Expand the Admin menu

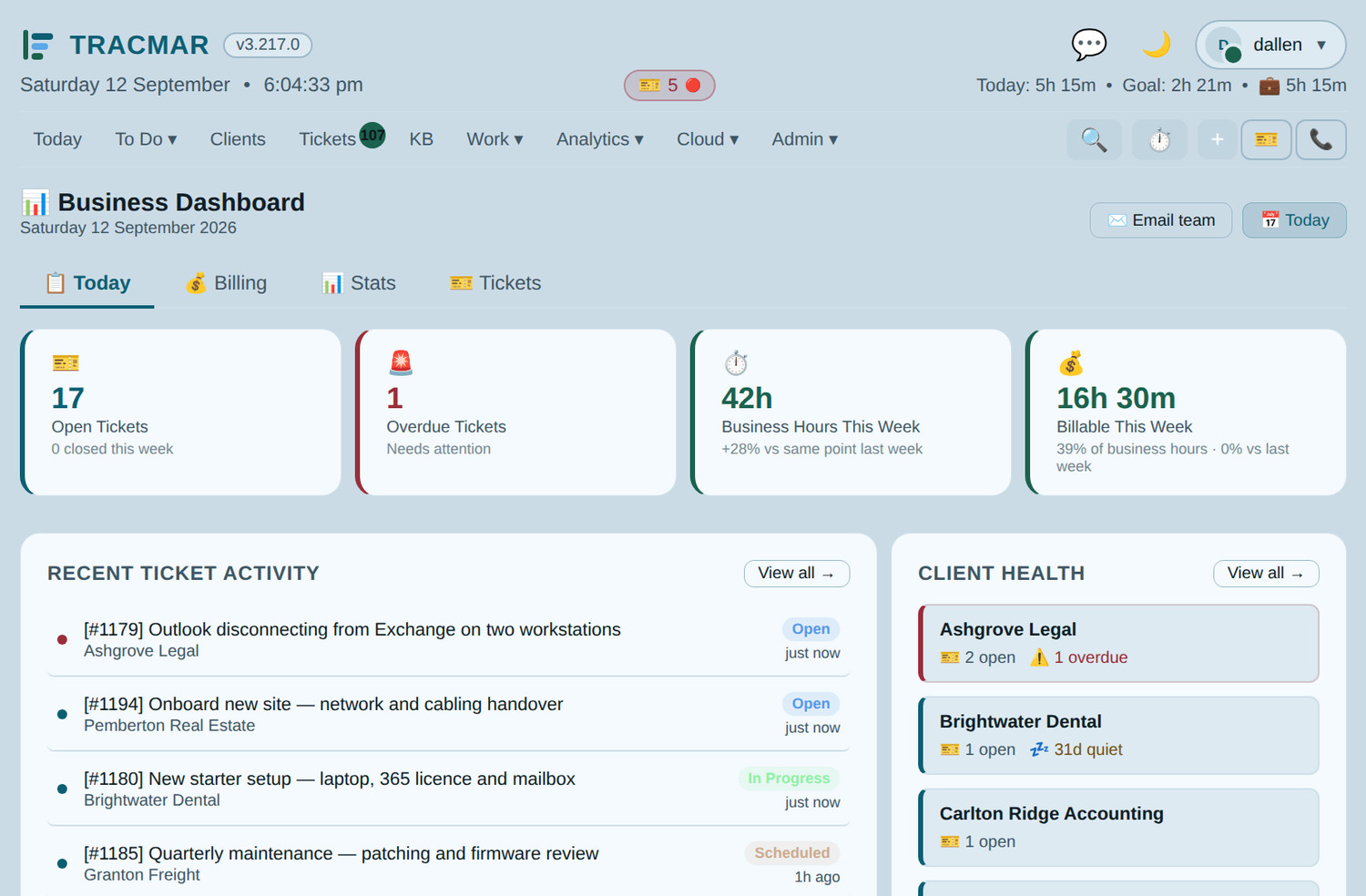[805, 139]
